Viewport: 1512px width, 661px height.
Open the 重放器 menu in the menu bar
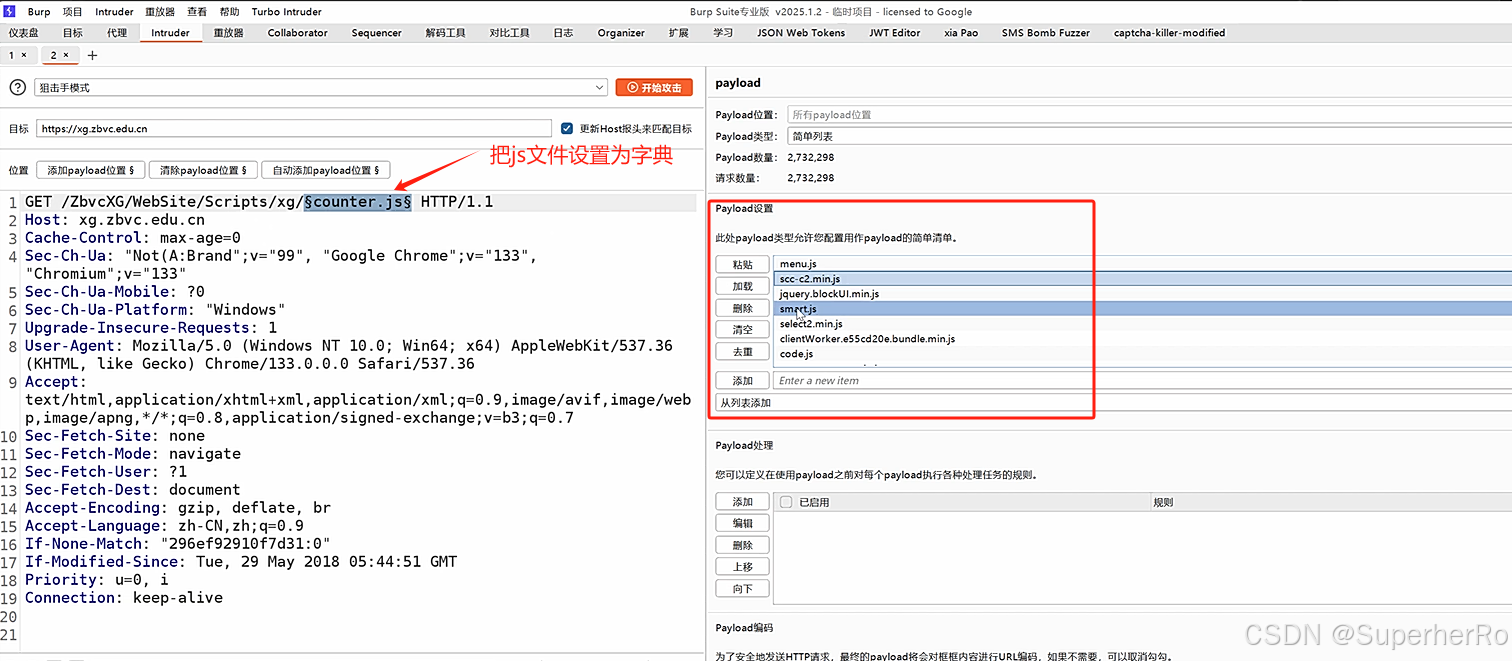tap(160, 12)
